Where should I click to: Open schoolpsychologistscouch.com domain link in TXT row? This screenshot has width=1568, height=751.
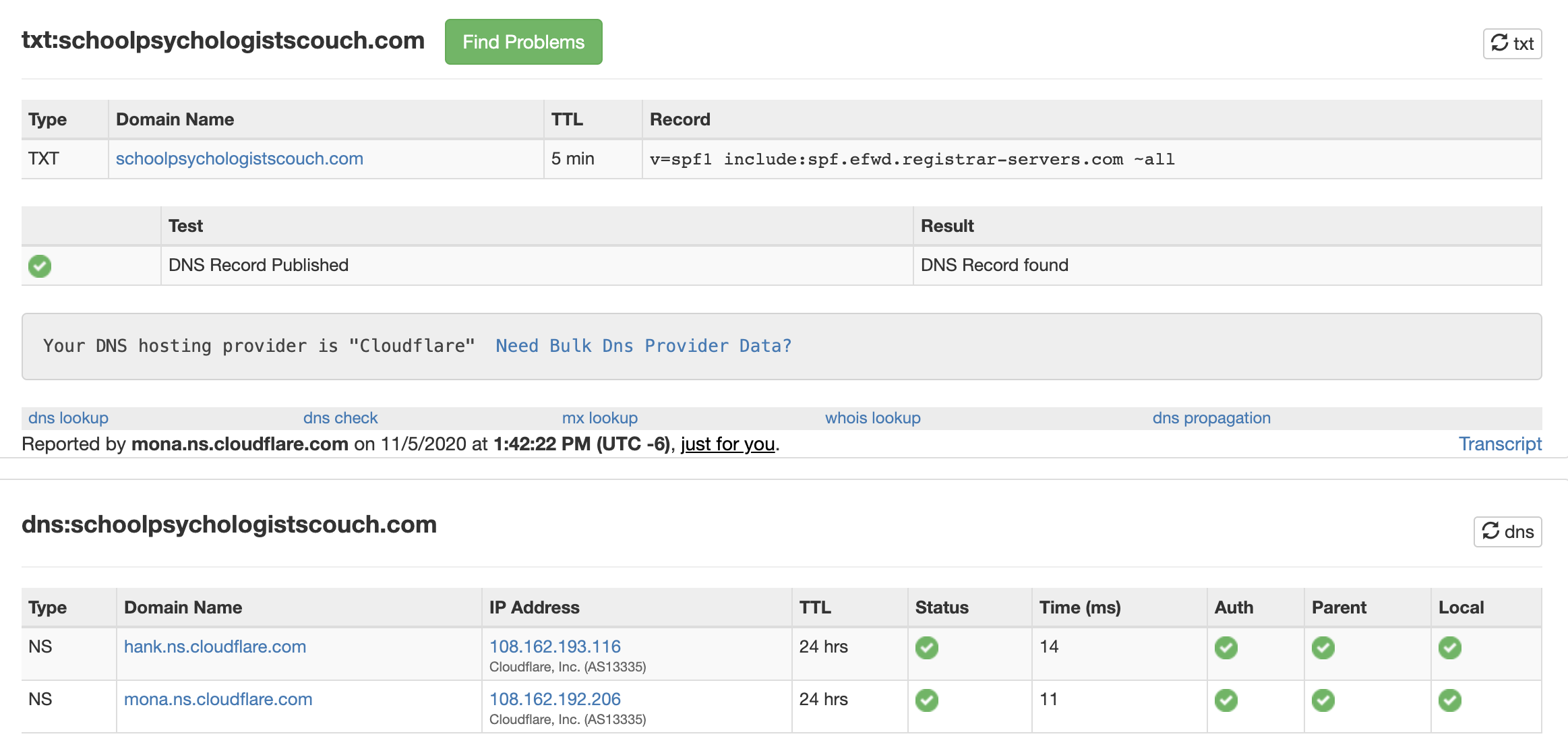(x=239, y=158)
